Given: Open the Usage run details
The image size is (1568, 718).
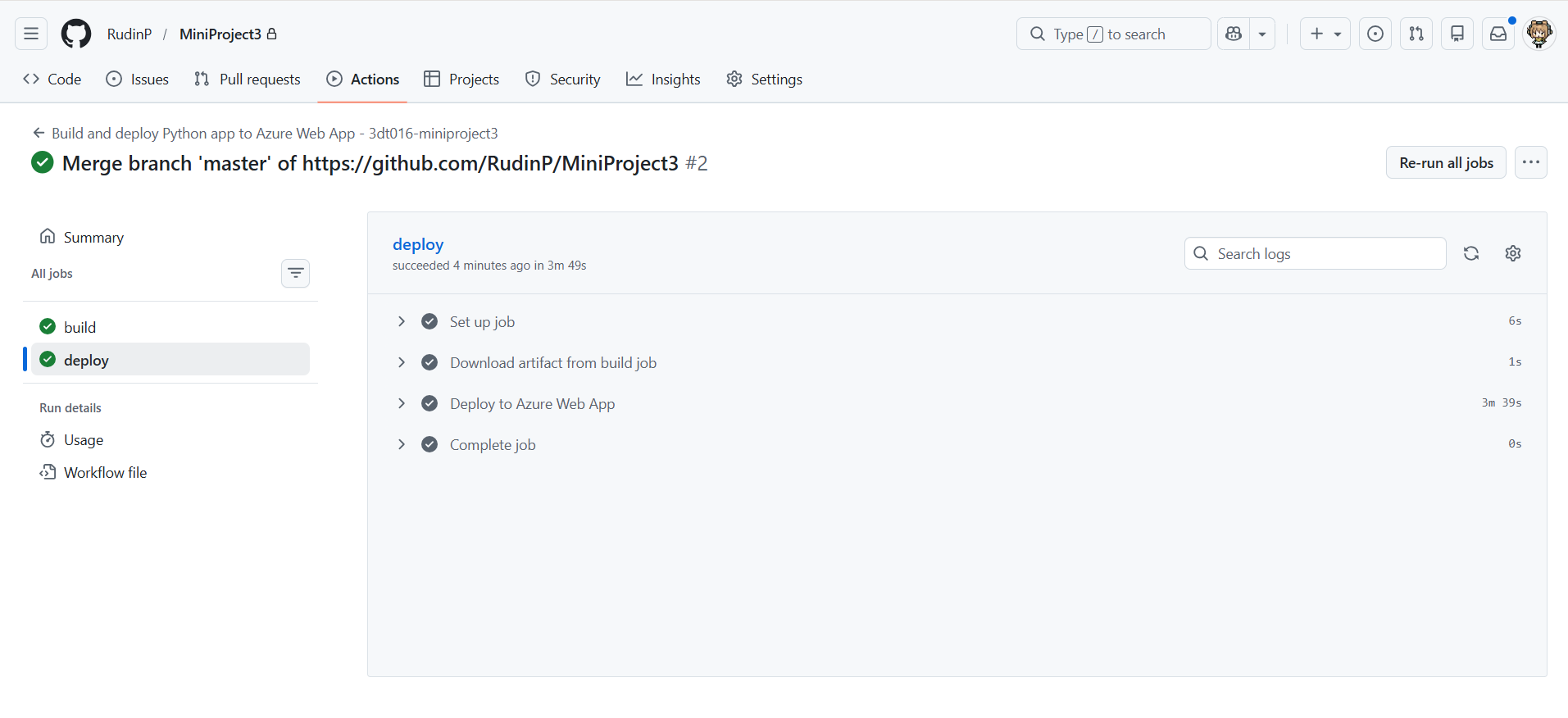Looking at the screenshot, I should pos(170,439).
